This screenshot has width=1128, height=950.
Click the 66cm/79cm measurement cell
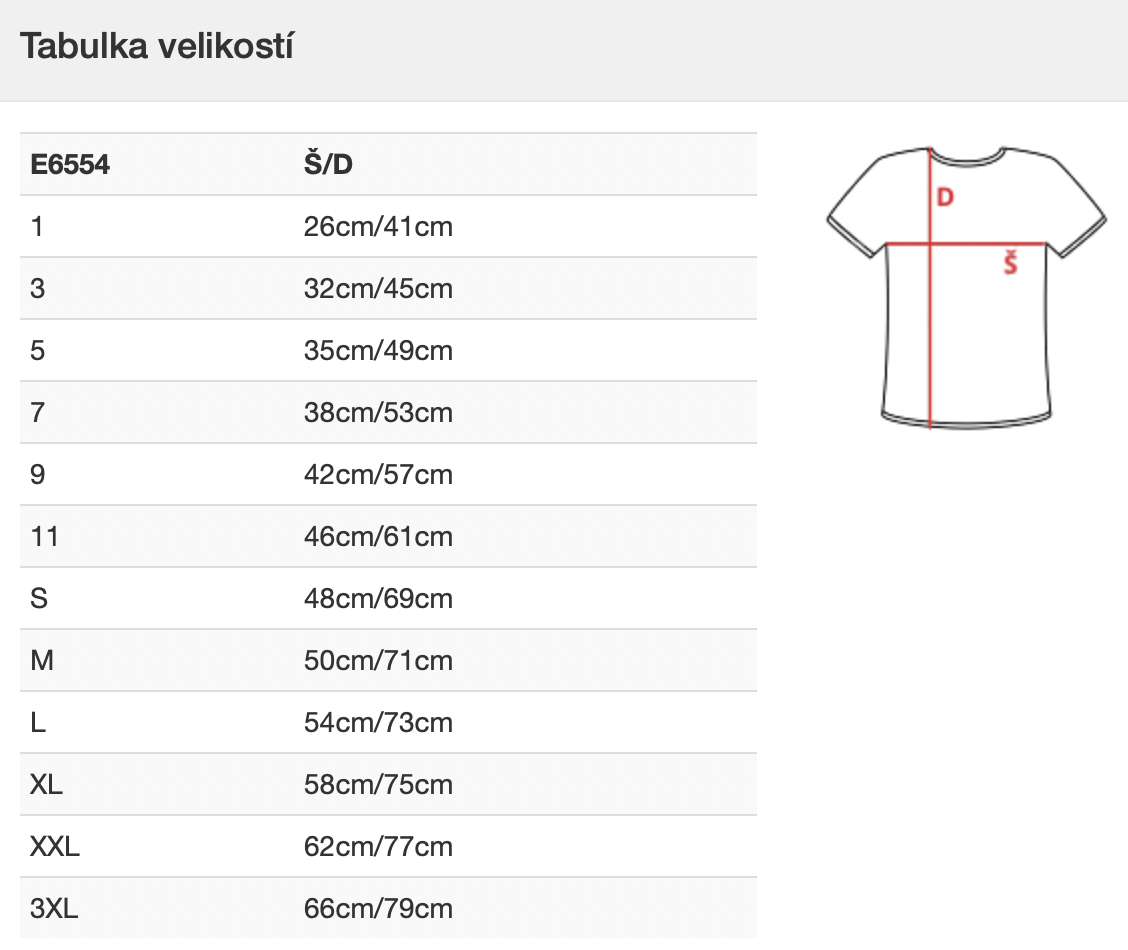378,908
